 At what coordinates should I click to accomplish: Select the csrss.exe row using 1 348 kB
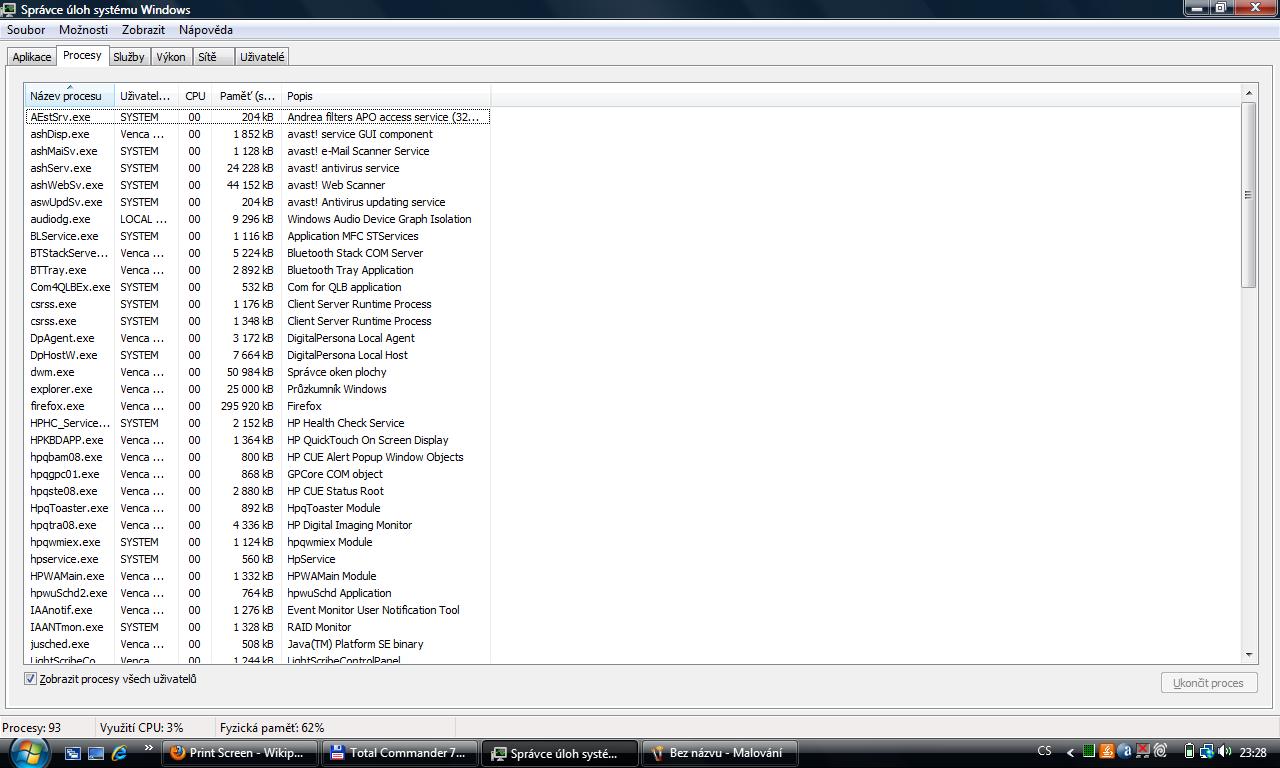tap(257, 321)
